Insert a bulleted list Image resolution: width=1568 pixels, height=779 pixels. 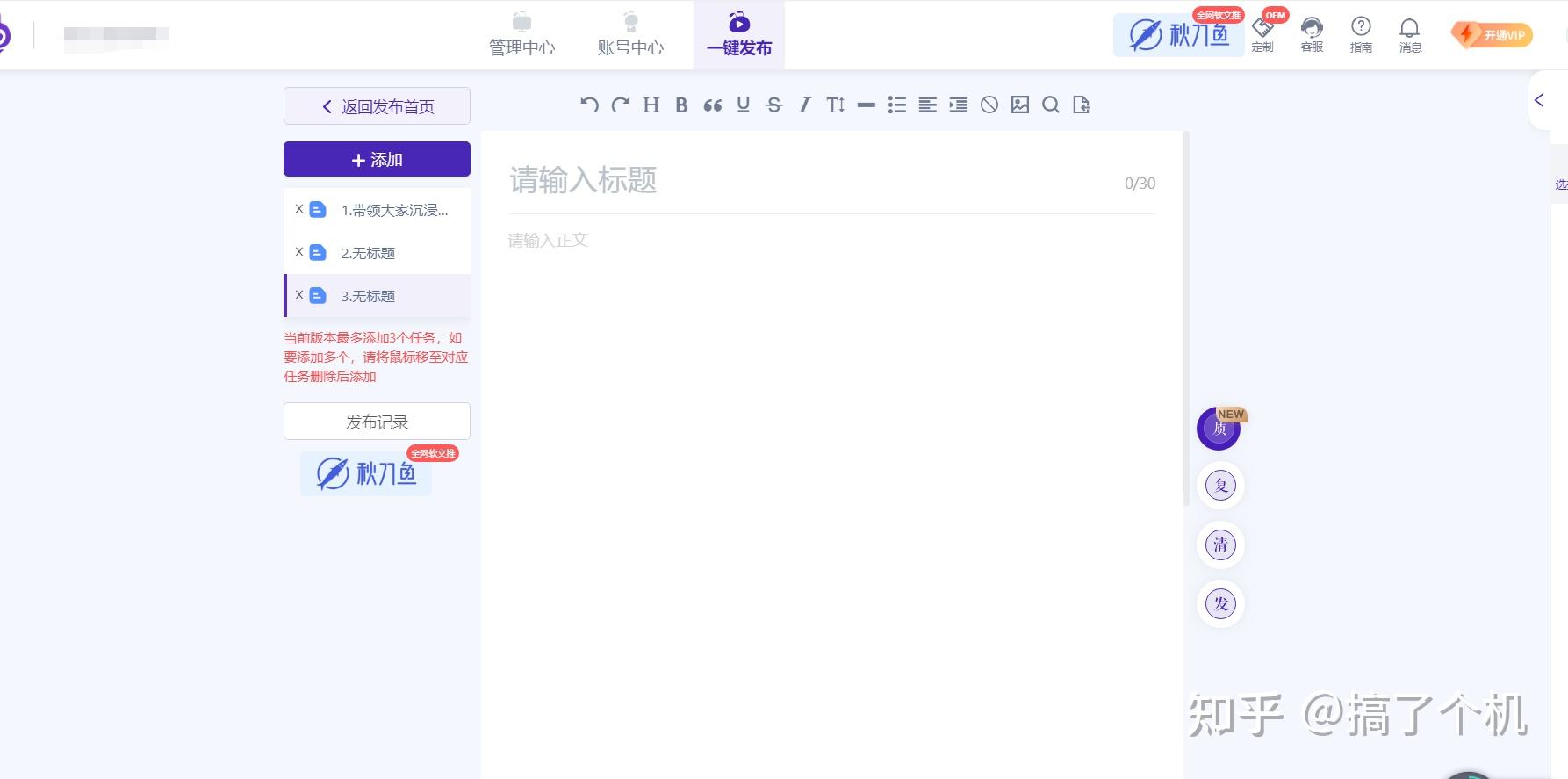tap(896, 105)
